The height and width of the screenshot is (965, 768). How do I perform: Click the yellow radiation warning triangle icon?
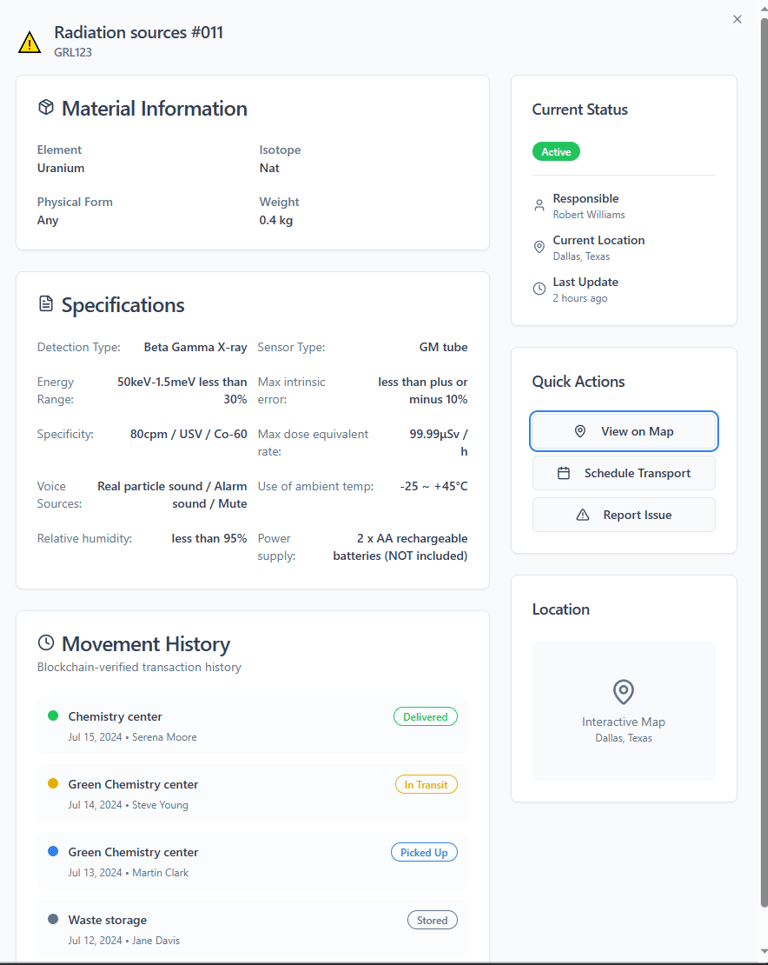tap(30, 42)
